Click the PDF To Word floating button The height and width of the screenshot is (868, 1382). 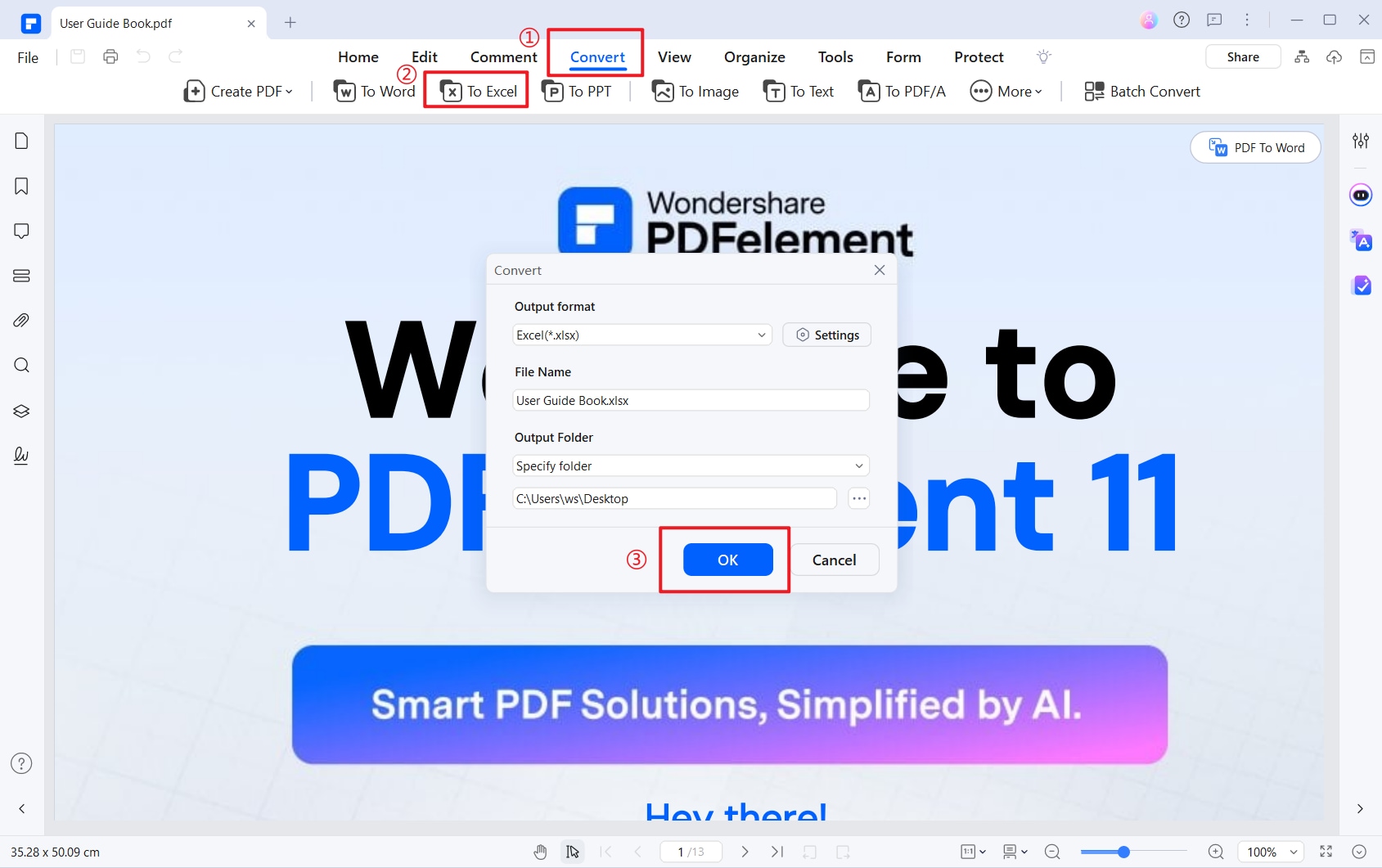(x=1256, y=147)
